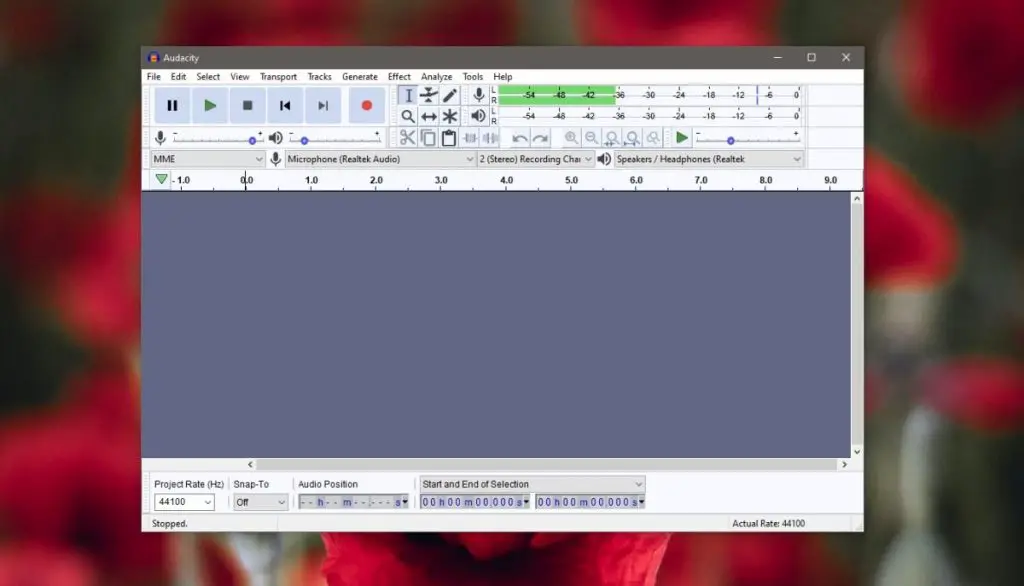
Task: Select the Time Shift tool
Action: point(429,116)
